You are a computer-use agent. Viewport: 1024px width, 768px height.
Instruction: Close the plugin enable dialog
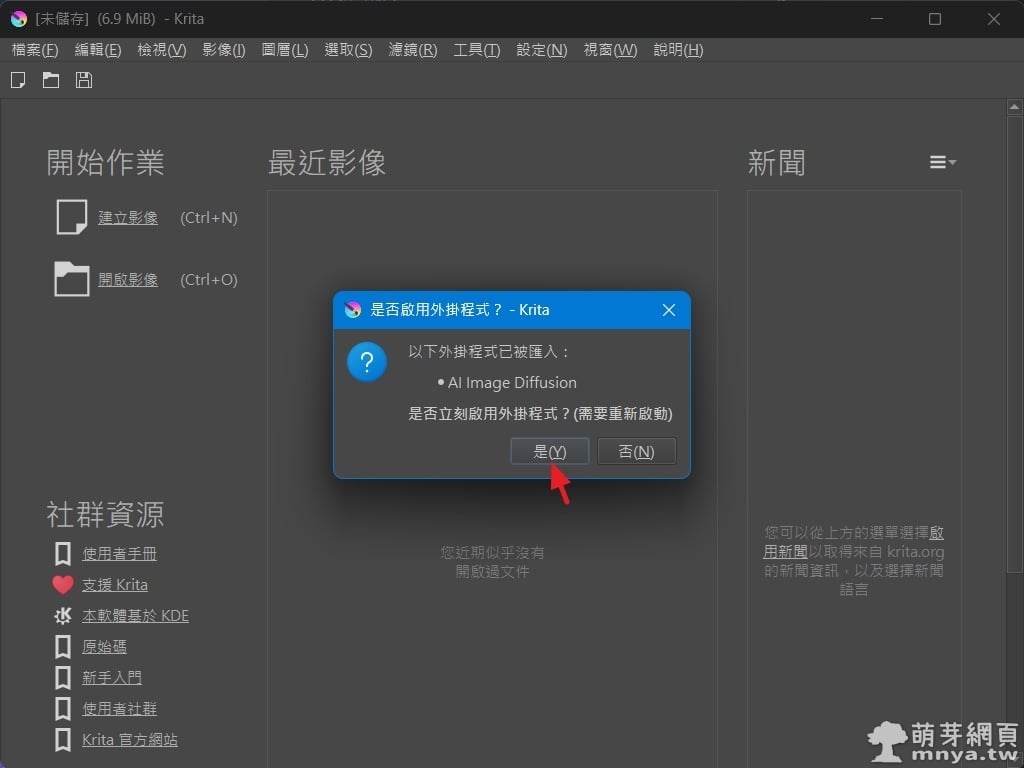click(669, 310)
